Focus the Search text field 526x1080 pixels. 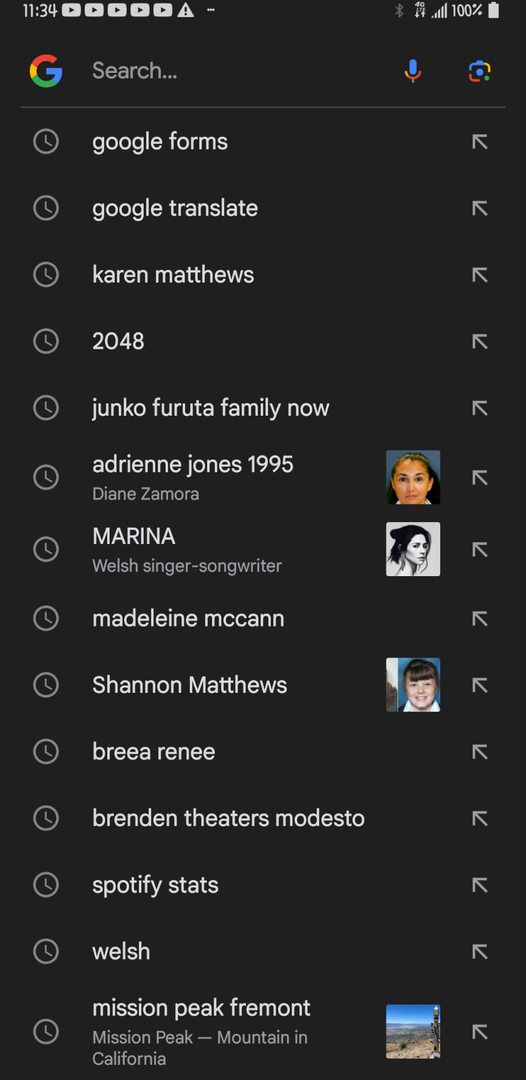pos(234,71)
